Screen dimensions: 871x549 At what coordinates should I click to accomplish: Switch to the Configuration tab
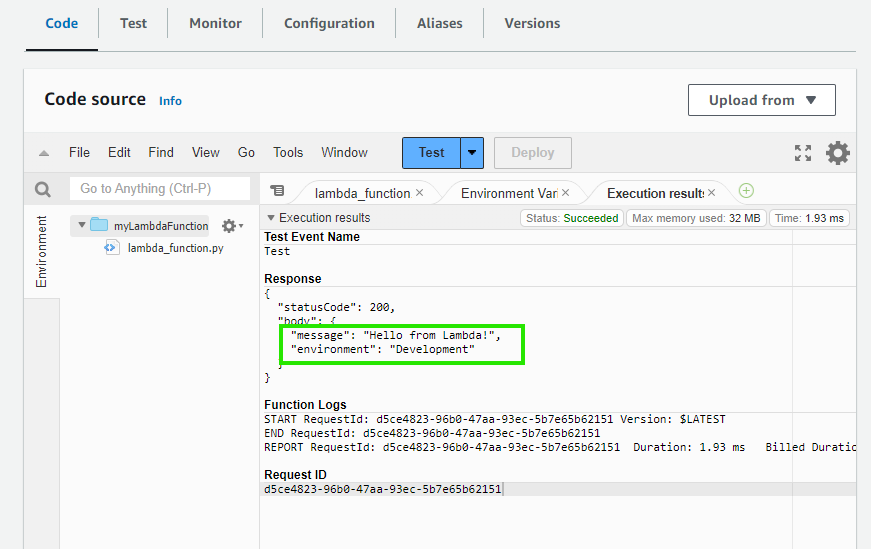[329, 23]
